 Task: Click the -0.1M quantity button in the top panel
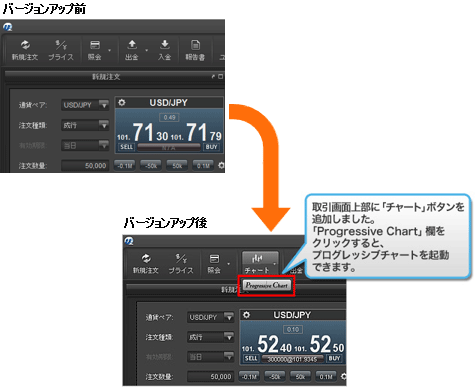click(125, 165)
